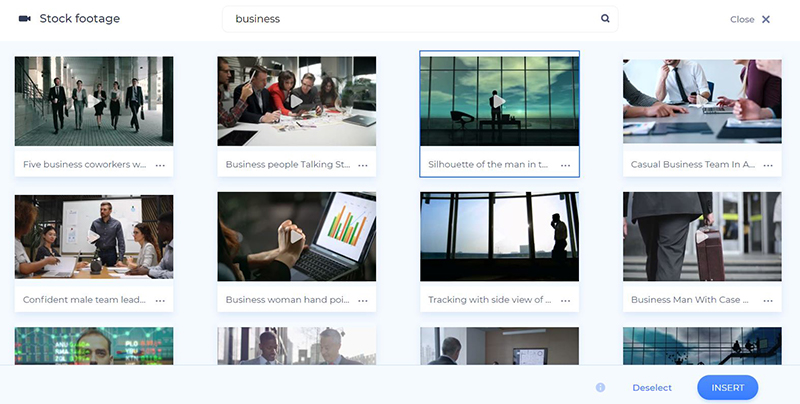Open options menu for Confident male team lead

click(x=160, y=300)
